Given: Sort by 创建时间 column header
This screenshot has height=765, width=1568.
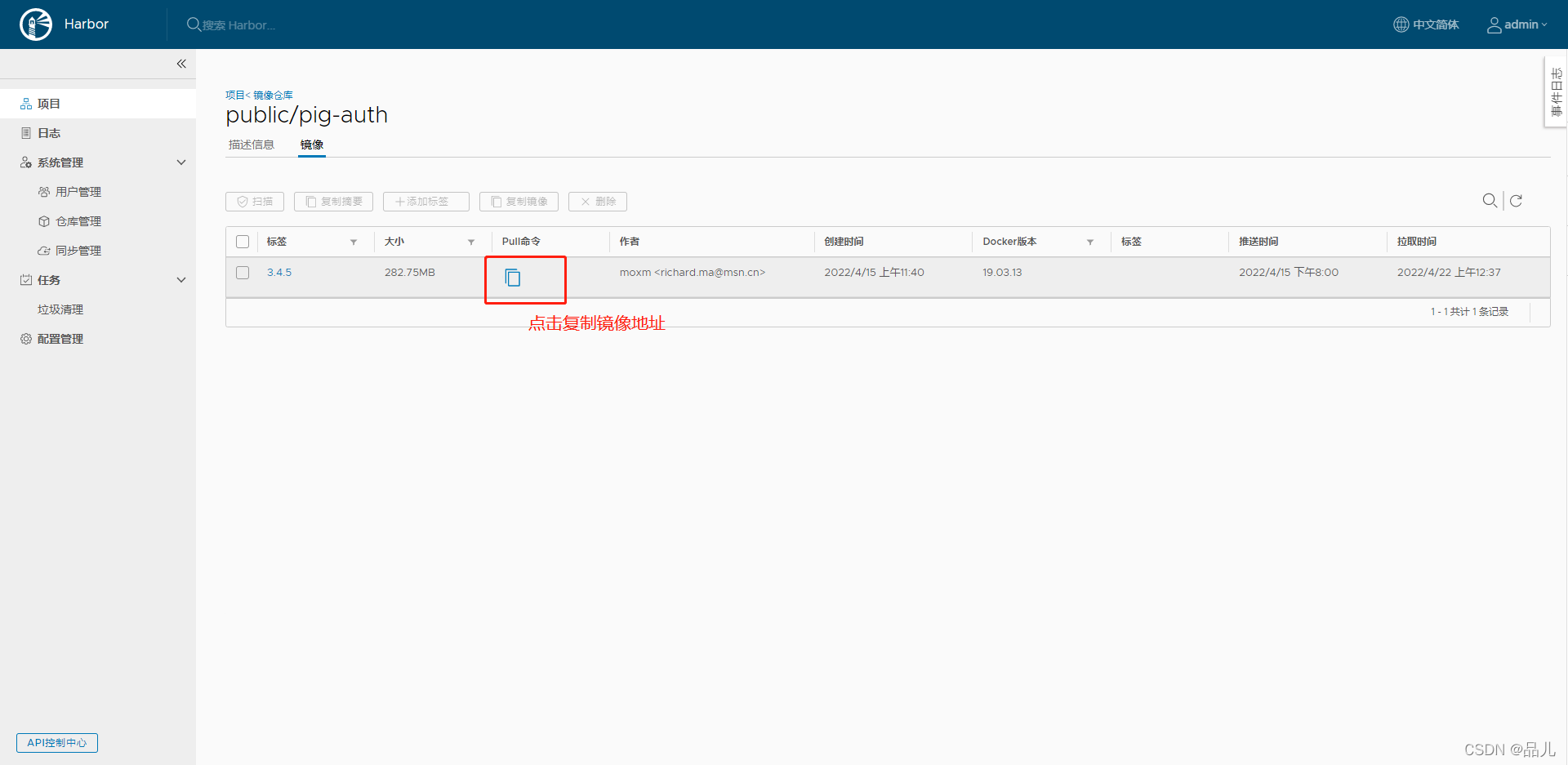Looking at the screenshot, I should point(844,242).
